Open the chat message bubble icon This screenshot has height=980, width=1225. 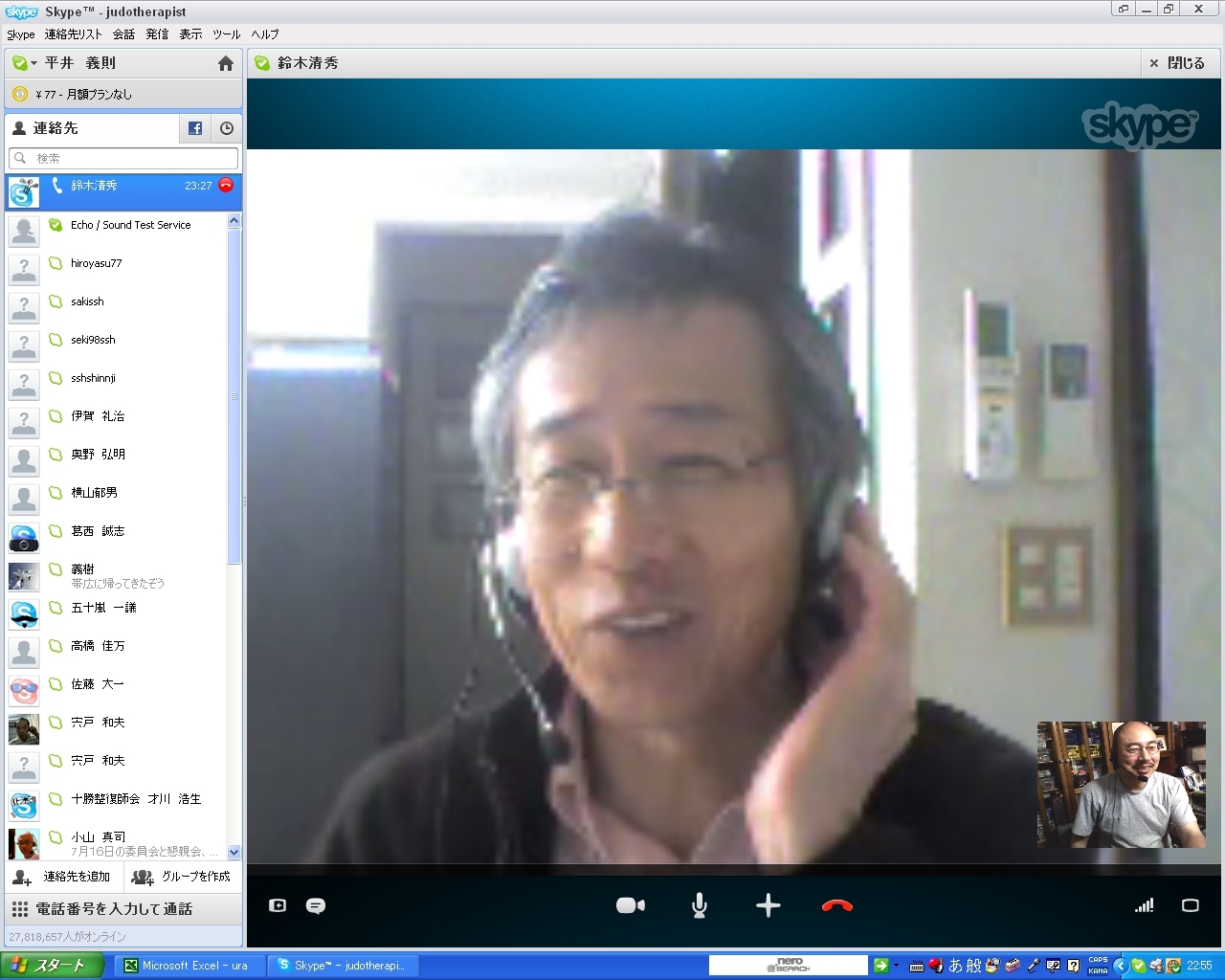coord(316,905)
